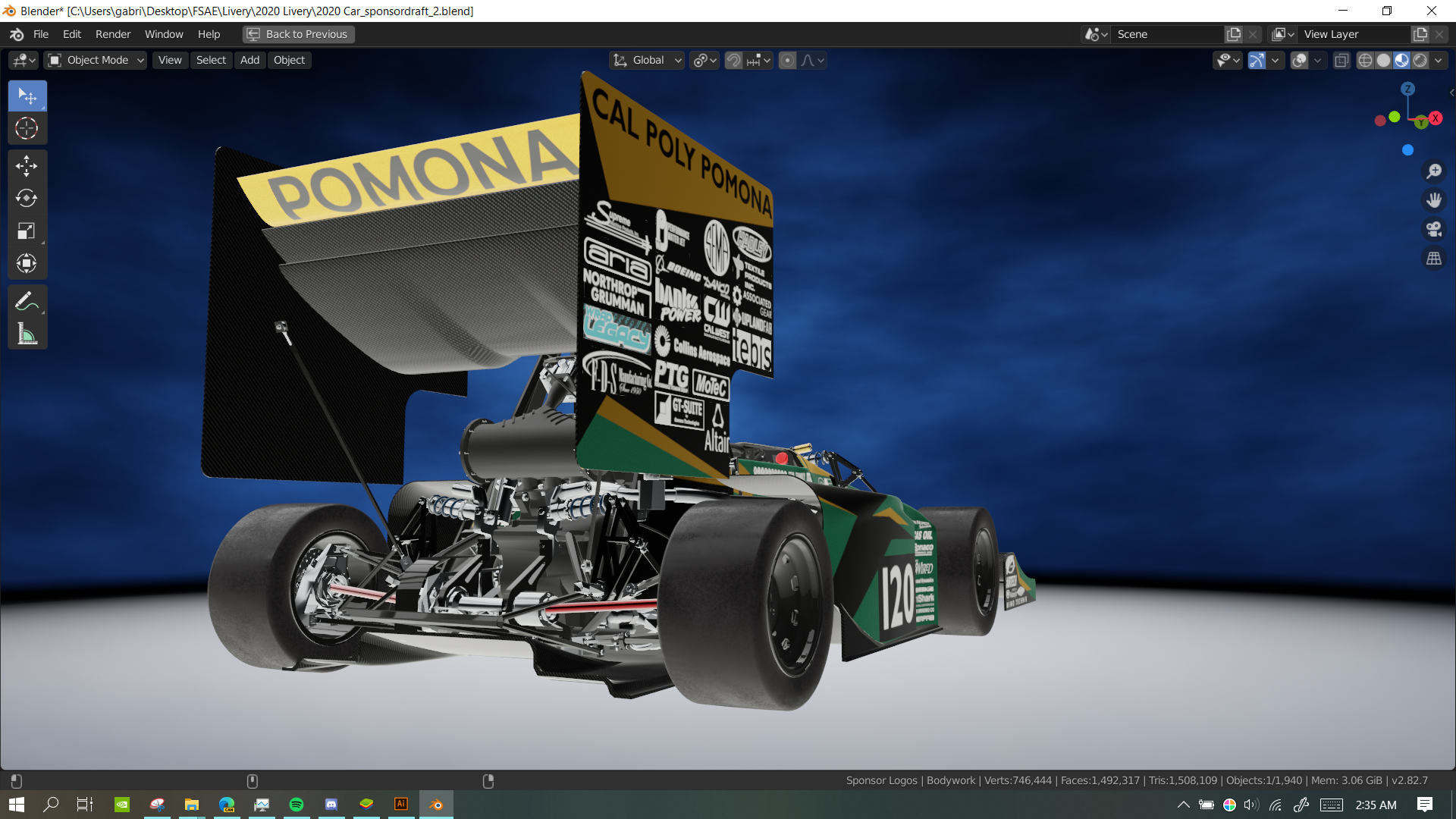1456x819 pixels.
Task: Select the Scale tool
Action: [27, 231]
